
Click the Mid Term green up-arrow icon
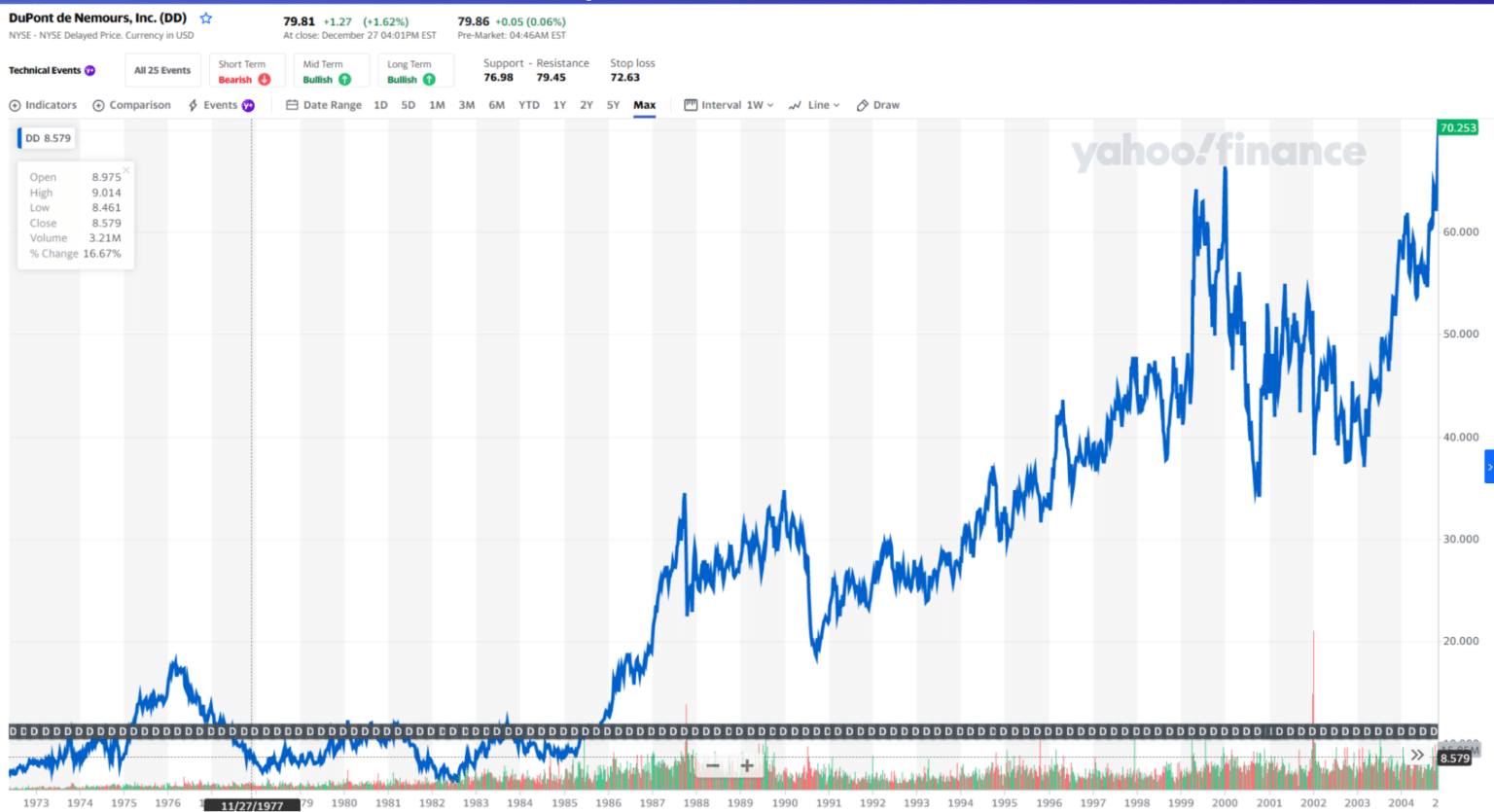[x=344, y=80]
